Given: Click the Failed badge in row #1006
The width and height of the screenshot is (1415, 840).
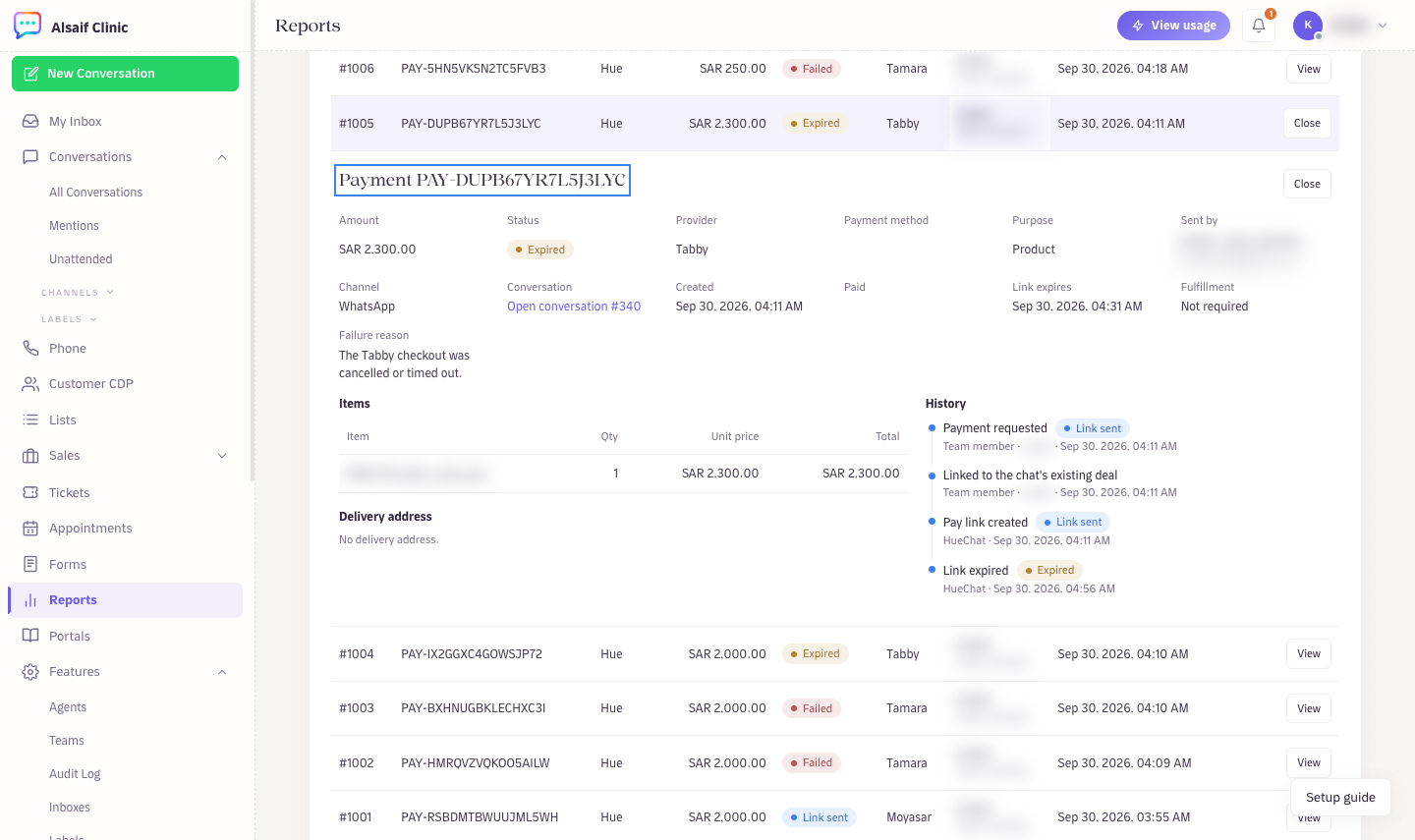Looking at the screenshot, I should (812, 69).
